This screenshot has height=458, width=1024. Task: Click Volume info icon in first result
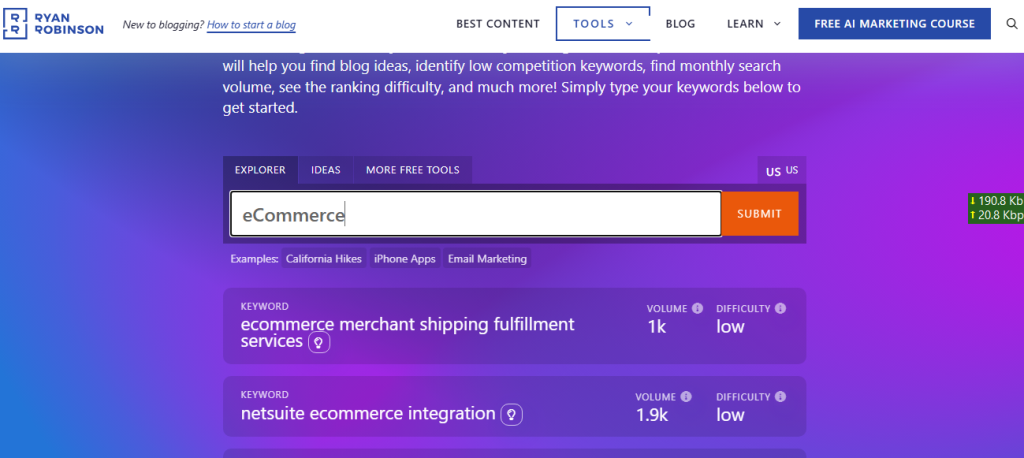pyautogui.click(x=697, y=309)
